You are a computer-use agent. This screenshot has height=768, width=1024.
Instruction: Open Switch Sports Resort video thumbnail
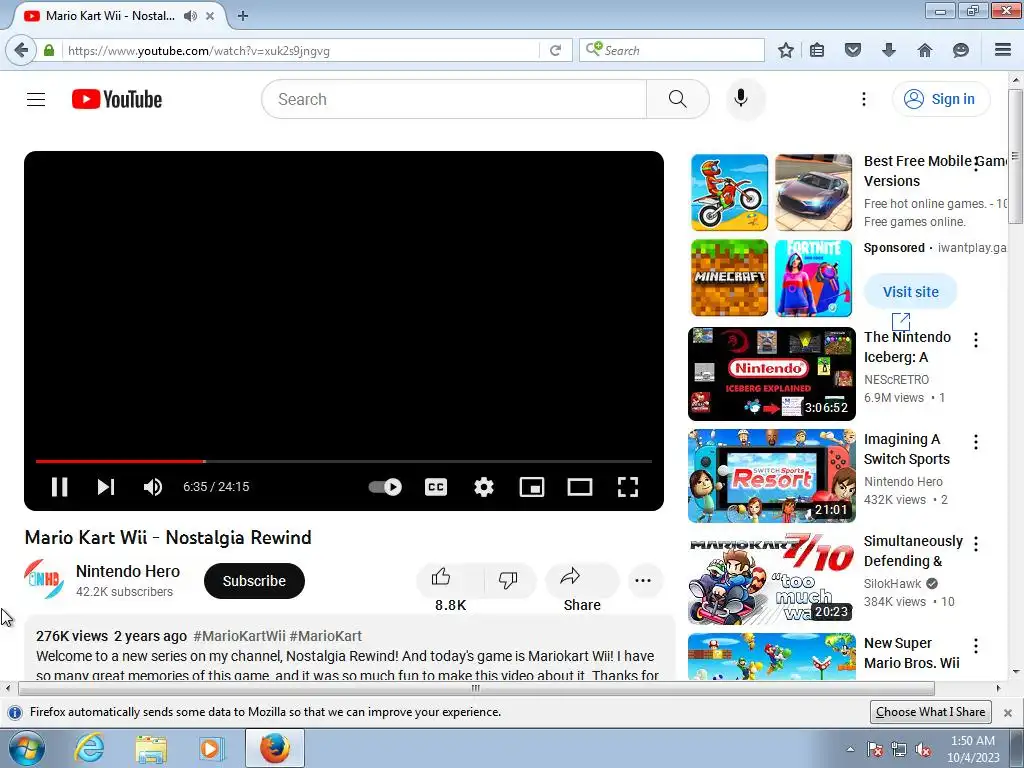point(771,476)
